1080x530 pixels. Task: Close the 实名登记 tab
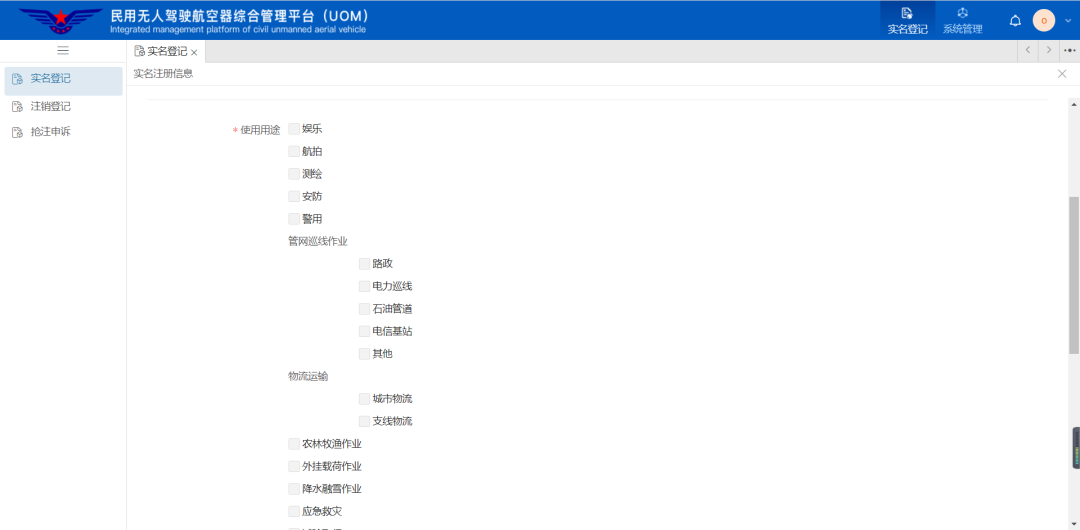(x=194, y=52)
